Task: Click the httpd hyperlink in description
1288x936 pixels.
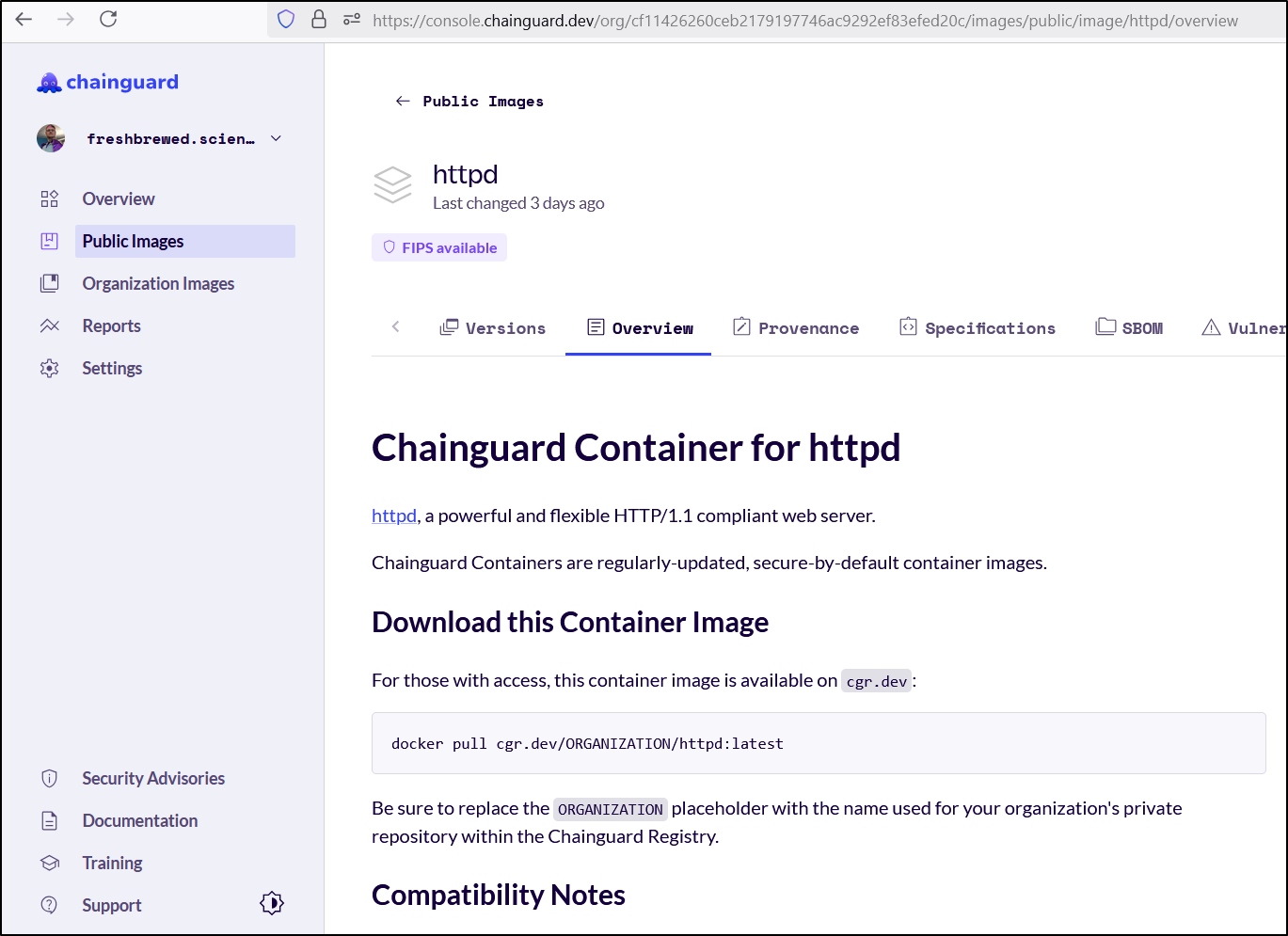Action: tap(394, 516)
